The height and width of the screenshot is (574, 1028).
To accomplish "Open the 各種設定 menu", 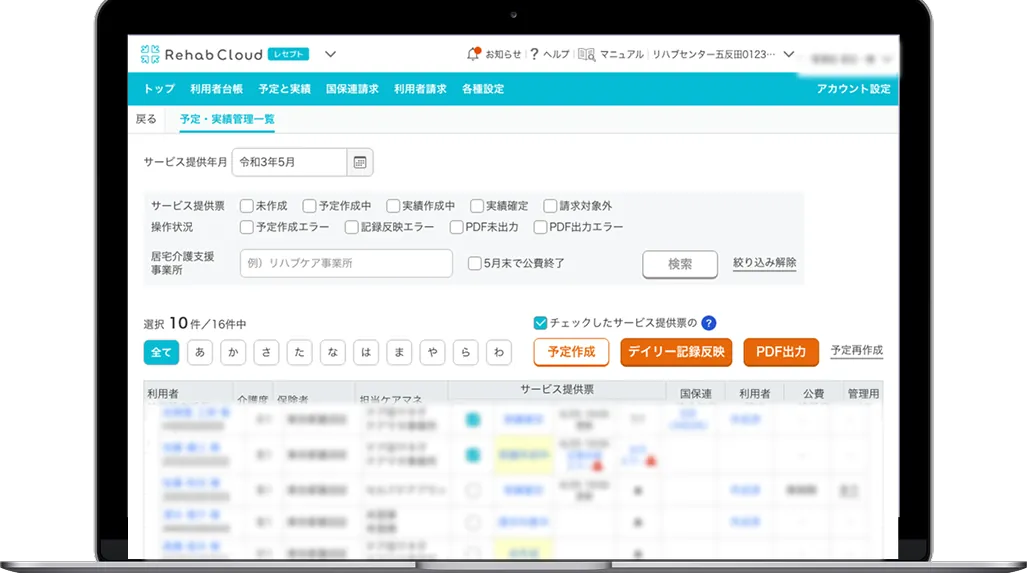I will pos(483,89).
